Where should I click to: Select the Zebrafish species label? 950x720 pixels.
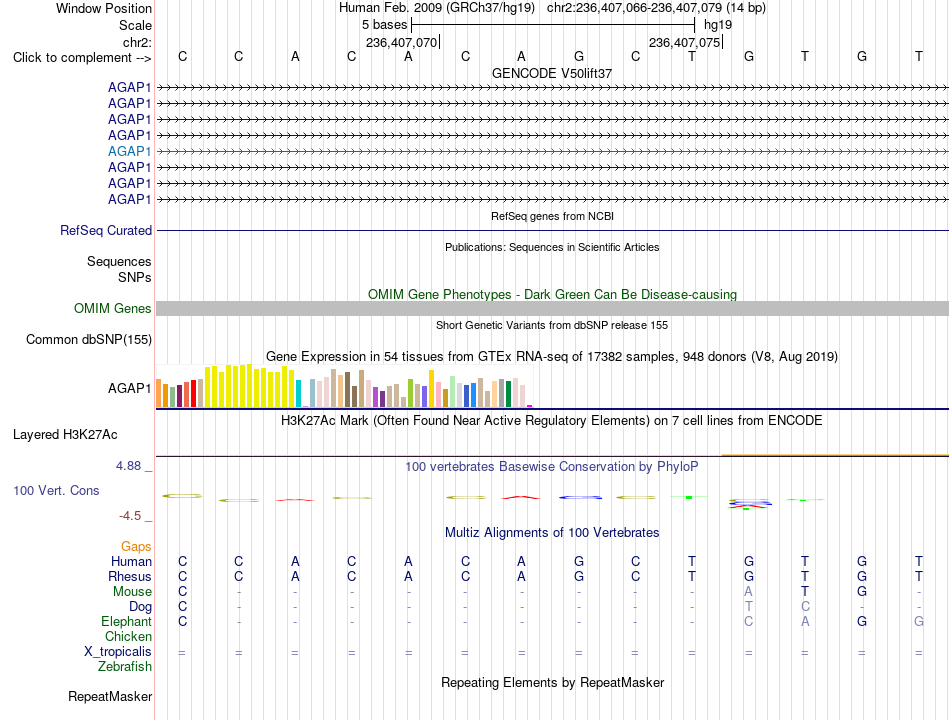pyautogui.click(x=125, y=666)
